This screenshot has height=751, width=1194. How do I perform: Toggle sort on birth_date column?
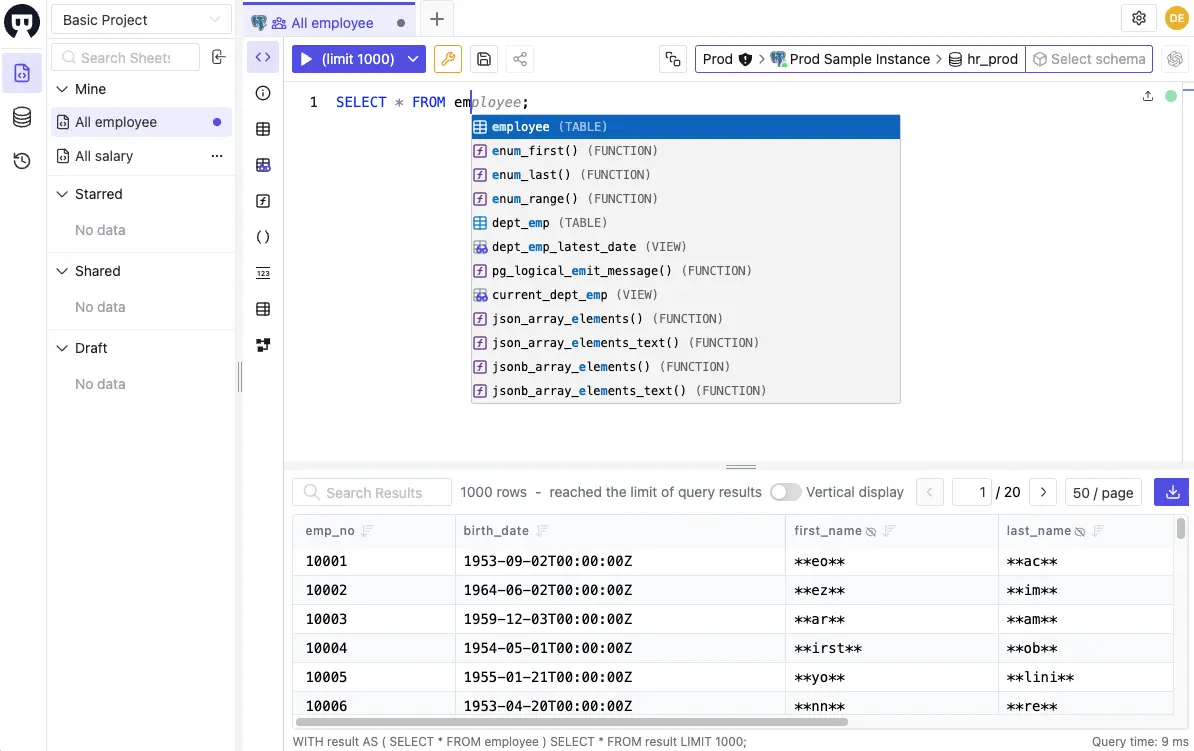(544, 530)
